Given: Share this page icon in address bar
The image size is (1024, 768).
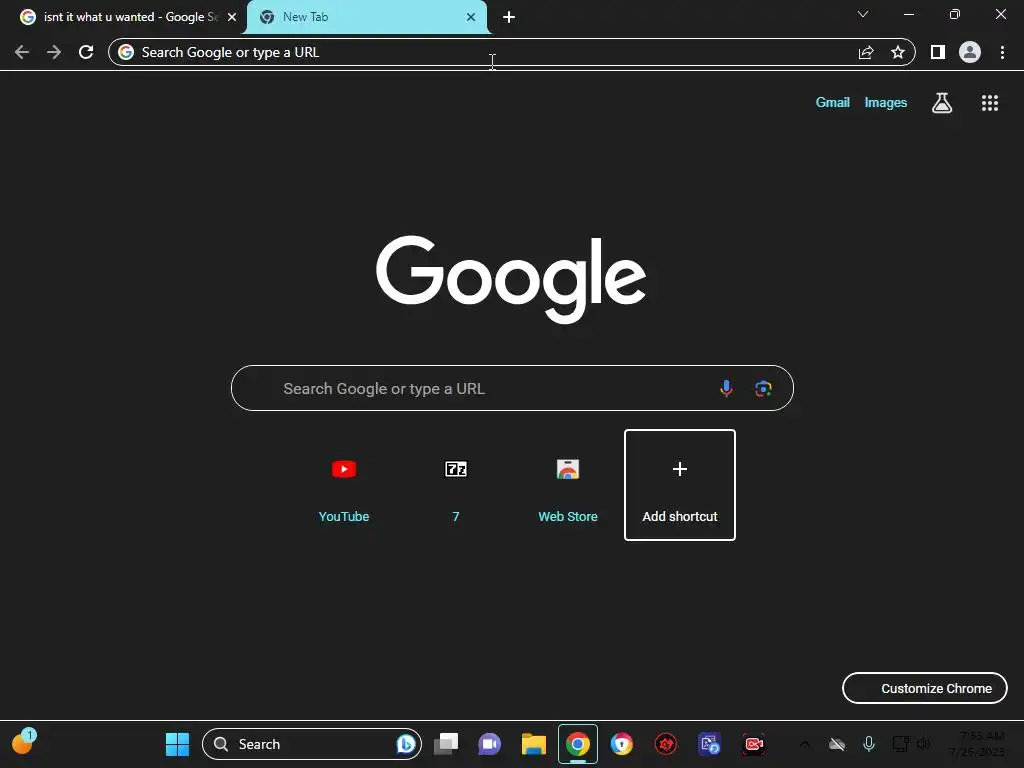Looking at the screenshot, I should (866, 52).
